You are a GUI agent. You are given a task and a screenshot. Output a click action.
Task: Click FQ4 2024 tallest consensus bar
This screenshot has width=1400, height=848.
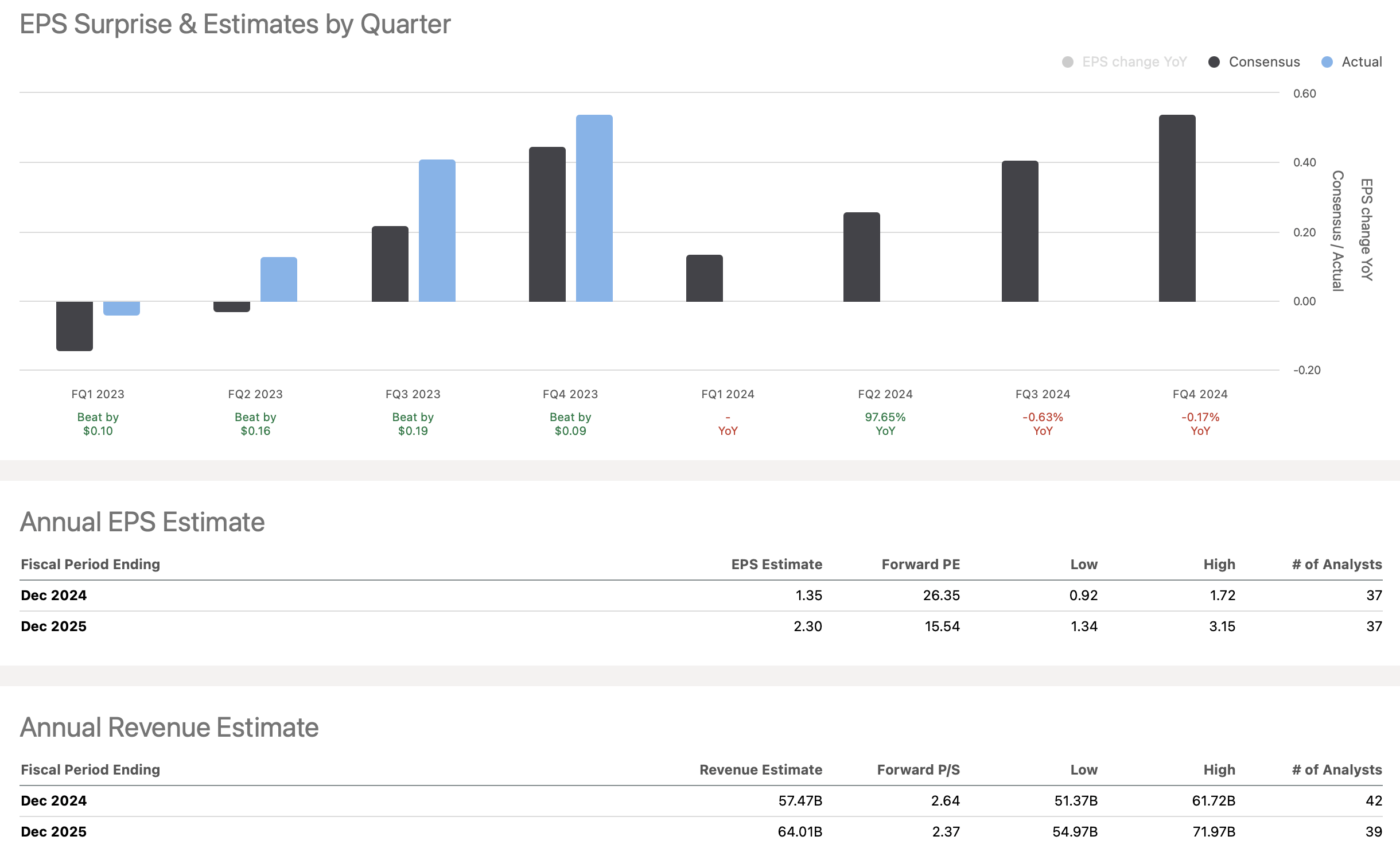tap(1177, 208)
